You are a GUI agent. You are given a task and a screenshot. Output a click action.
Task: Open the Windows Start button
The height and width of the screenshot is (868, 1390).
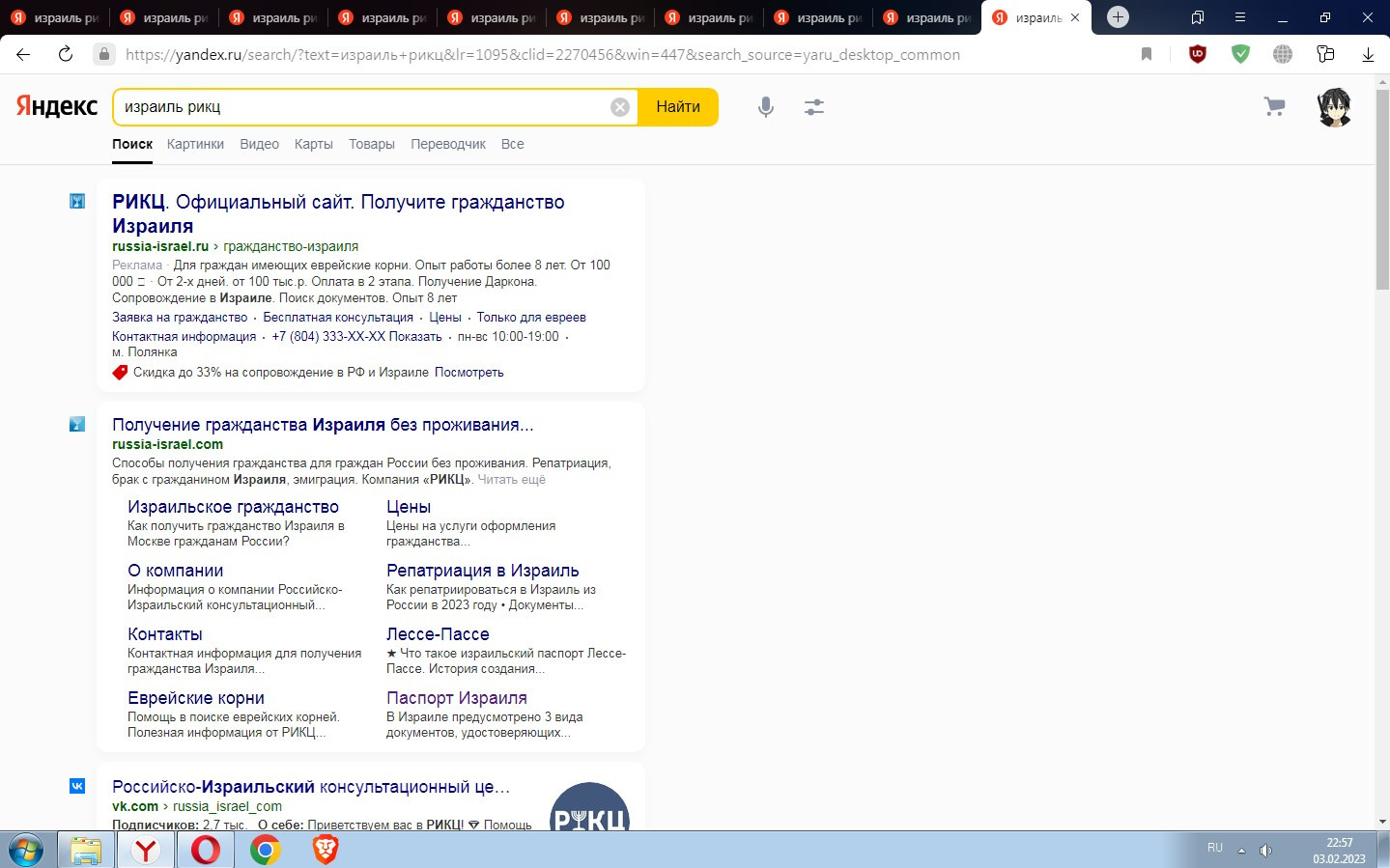[26, 851]
